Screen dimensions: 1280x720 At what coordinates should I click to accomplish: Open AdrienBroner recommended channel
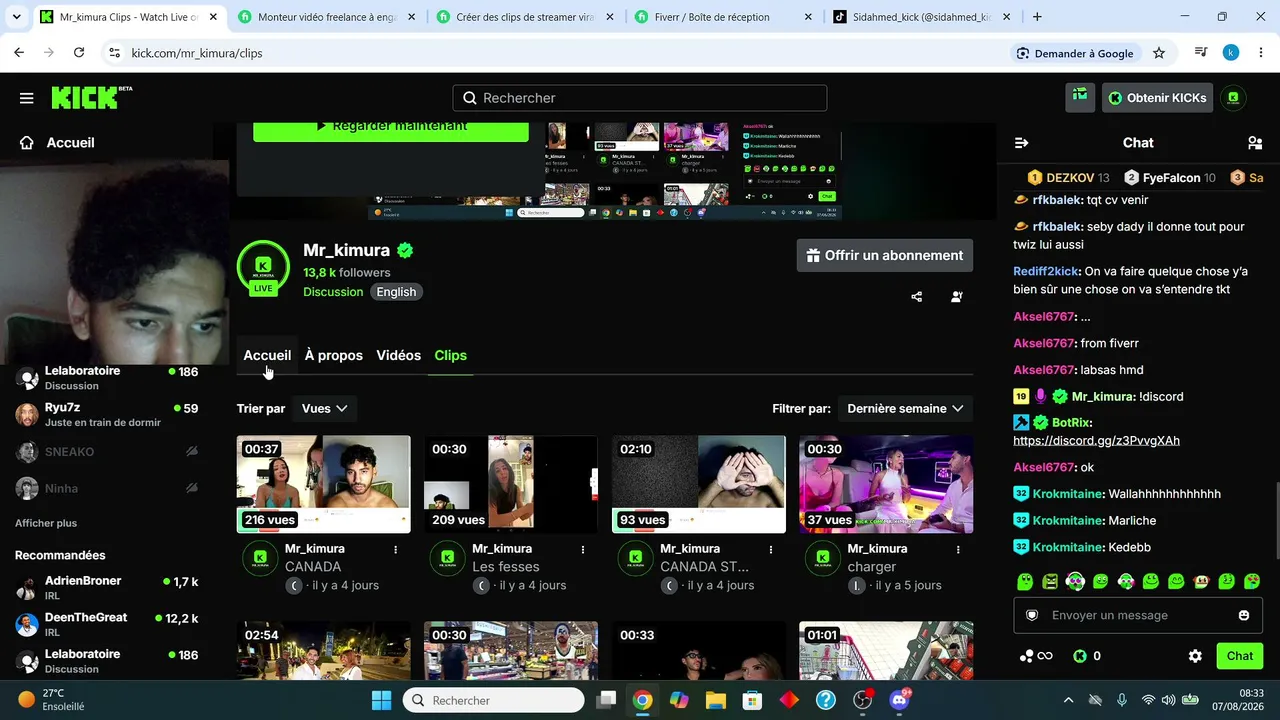coord(107,587)
